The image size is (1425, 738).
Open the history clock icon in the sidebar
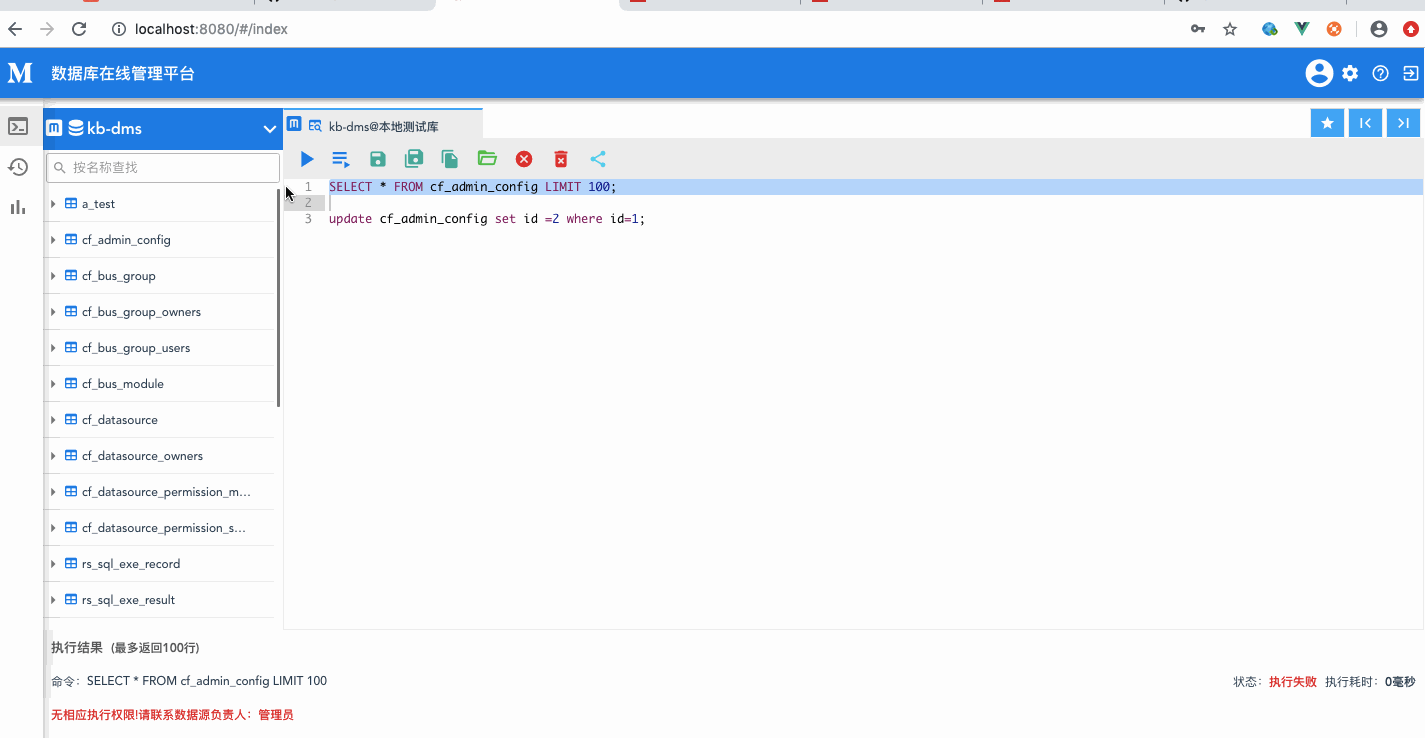point(18,167)
